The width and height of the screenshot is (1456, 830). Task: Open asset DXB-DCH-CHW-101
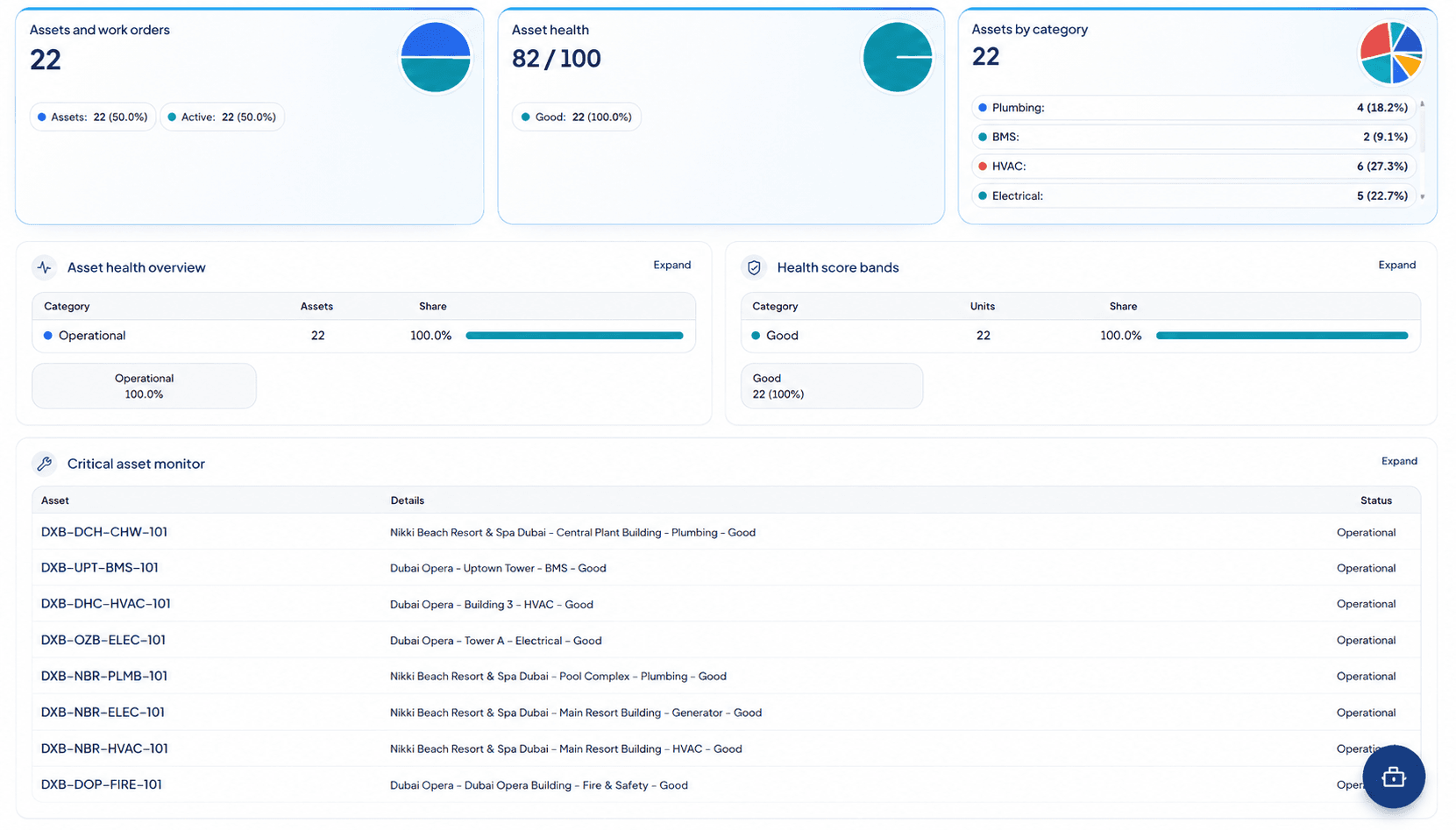coord(104,532)
